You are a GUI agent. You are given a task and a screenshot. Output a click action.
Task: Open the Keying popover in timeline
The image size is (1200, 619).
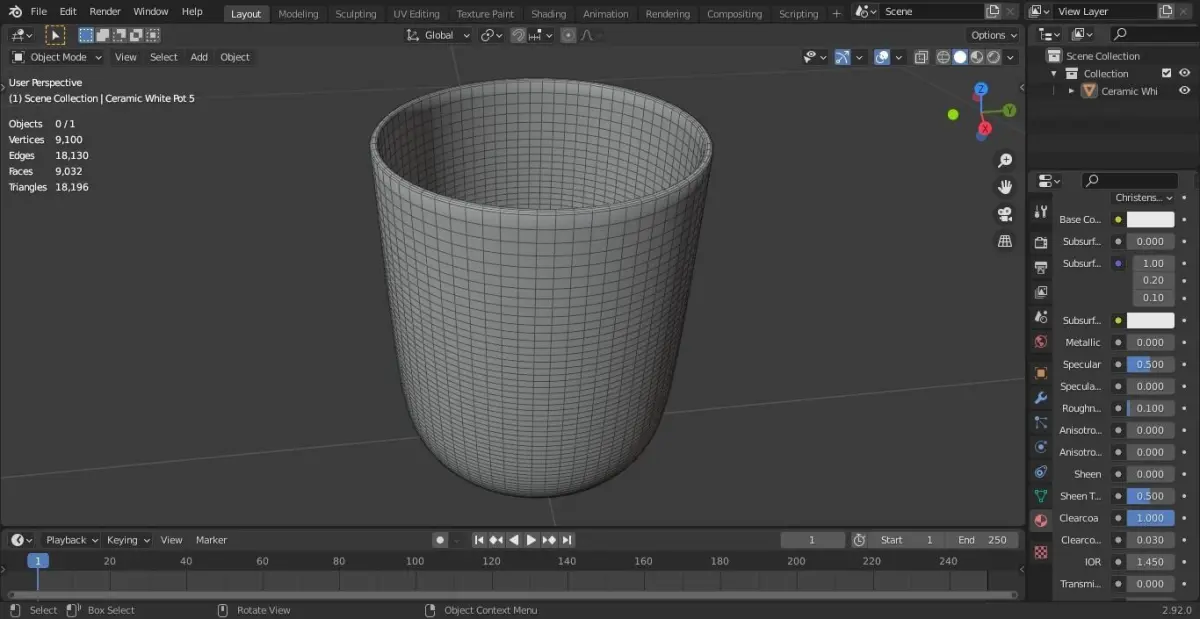(x=128, y=540)
